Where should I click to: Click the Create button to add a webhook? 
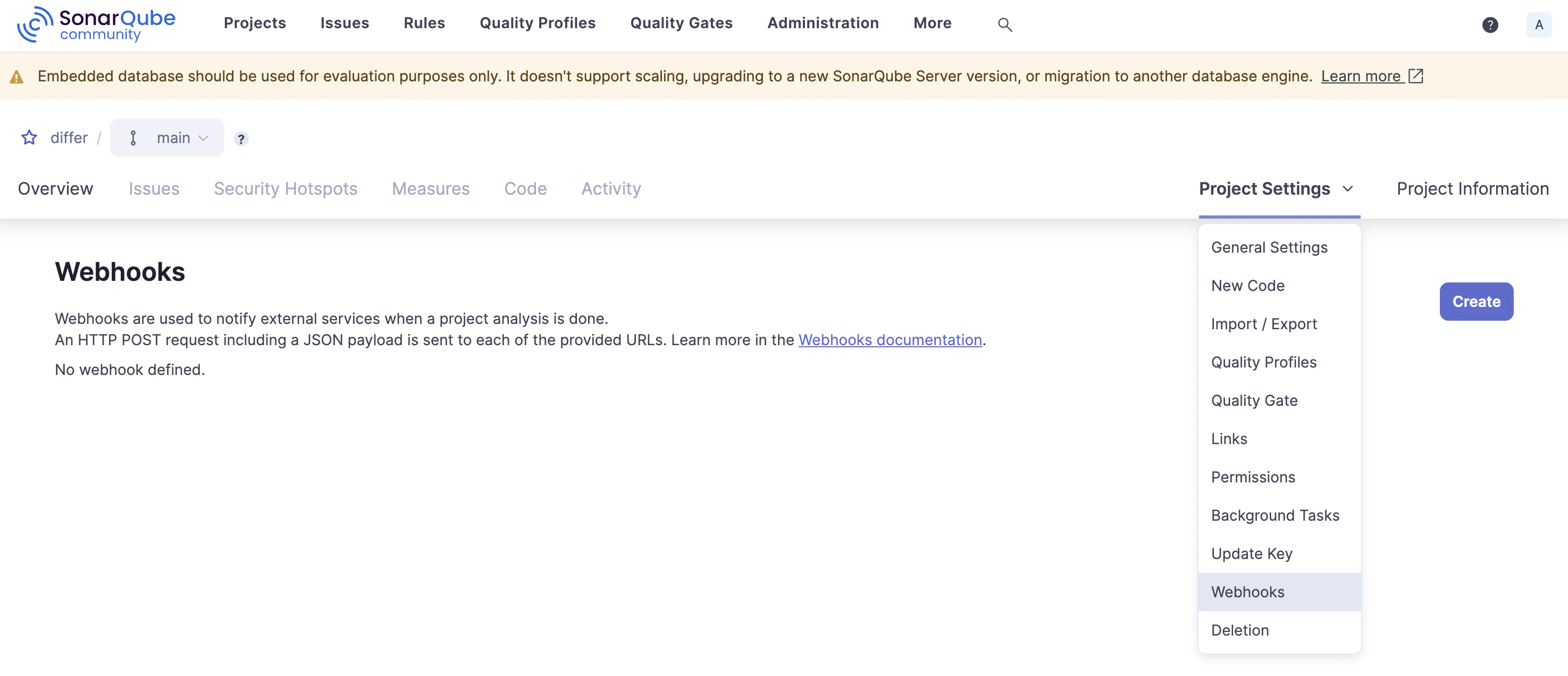pos(1475,302)
